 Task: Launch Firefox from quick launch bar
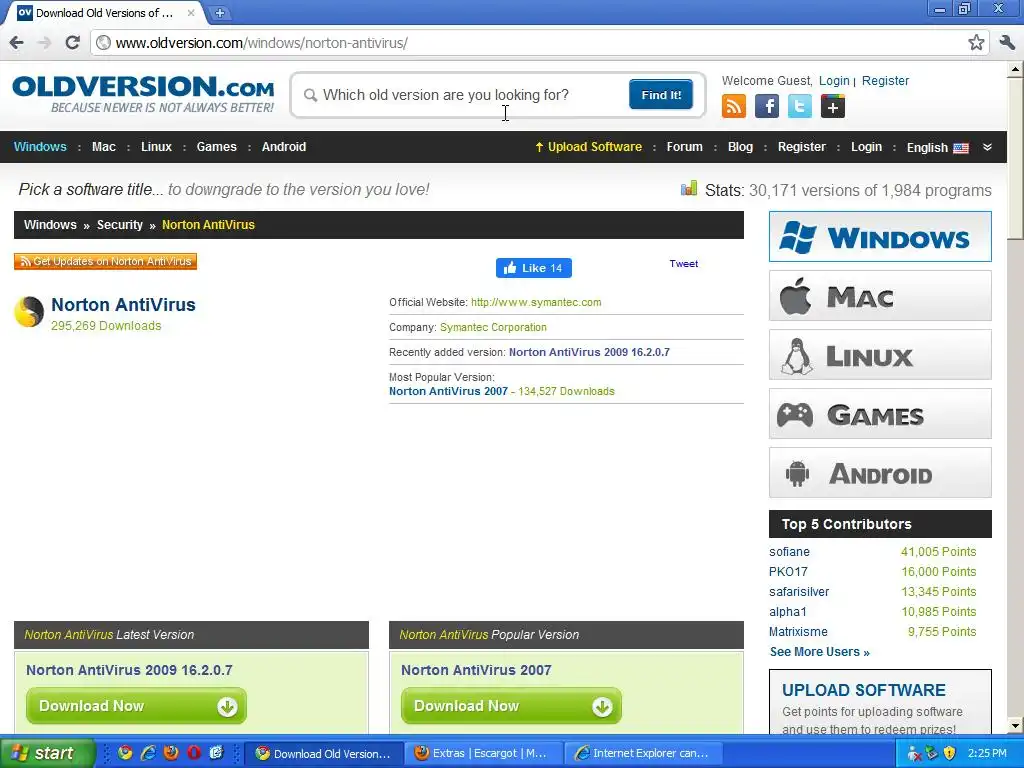[x=171, y=753]
